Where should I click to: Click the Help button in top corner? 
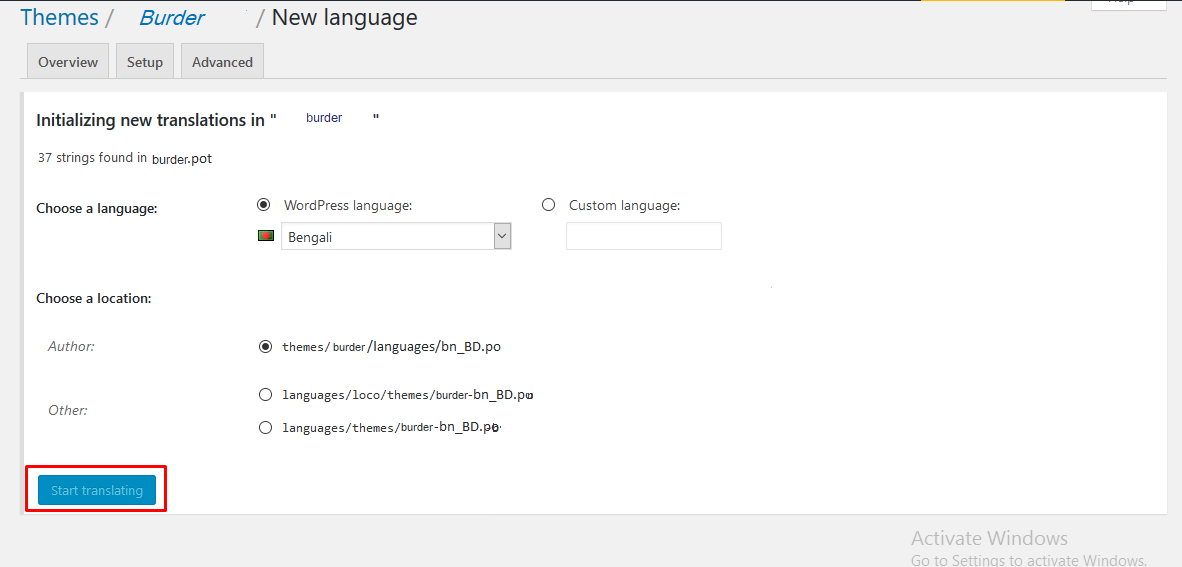click(x=1128, y=4)
